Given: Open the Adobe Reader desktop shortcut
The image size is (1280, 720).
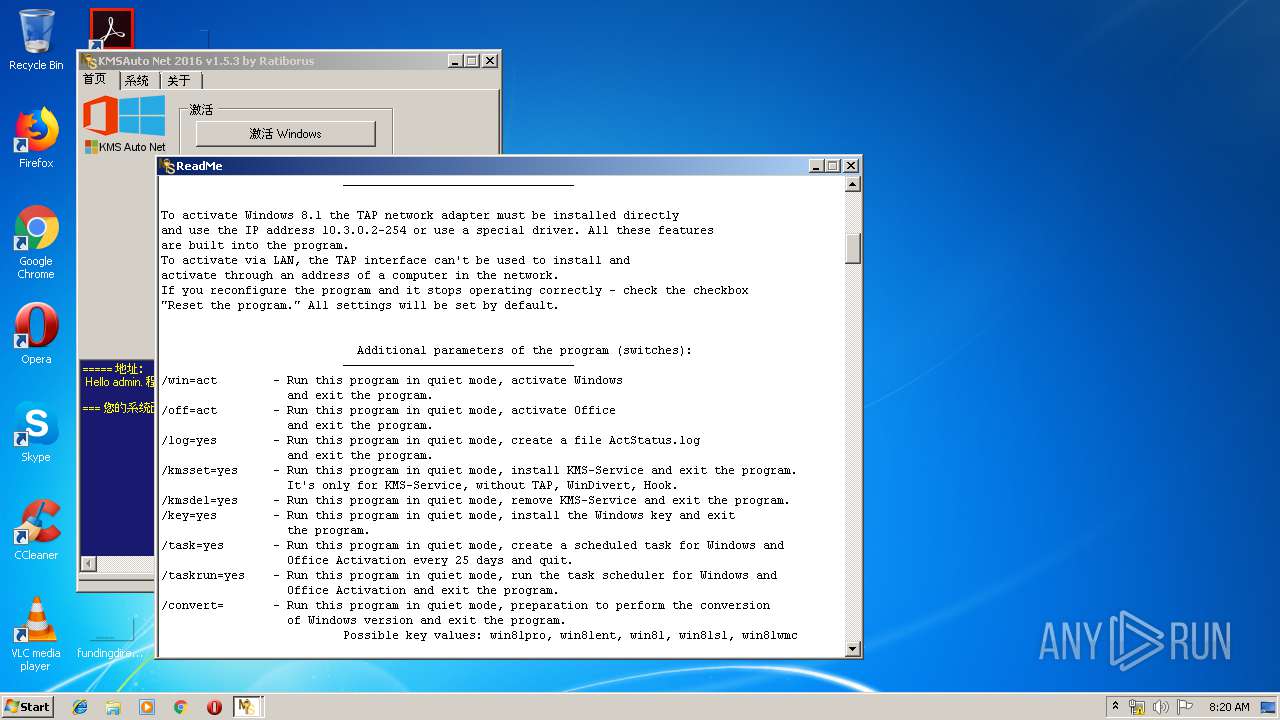Looking at the screenshot, I should click(x=111, y=29).
